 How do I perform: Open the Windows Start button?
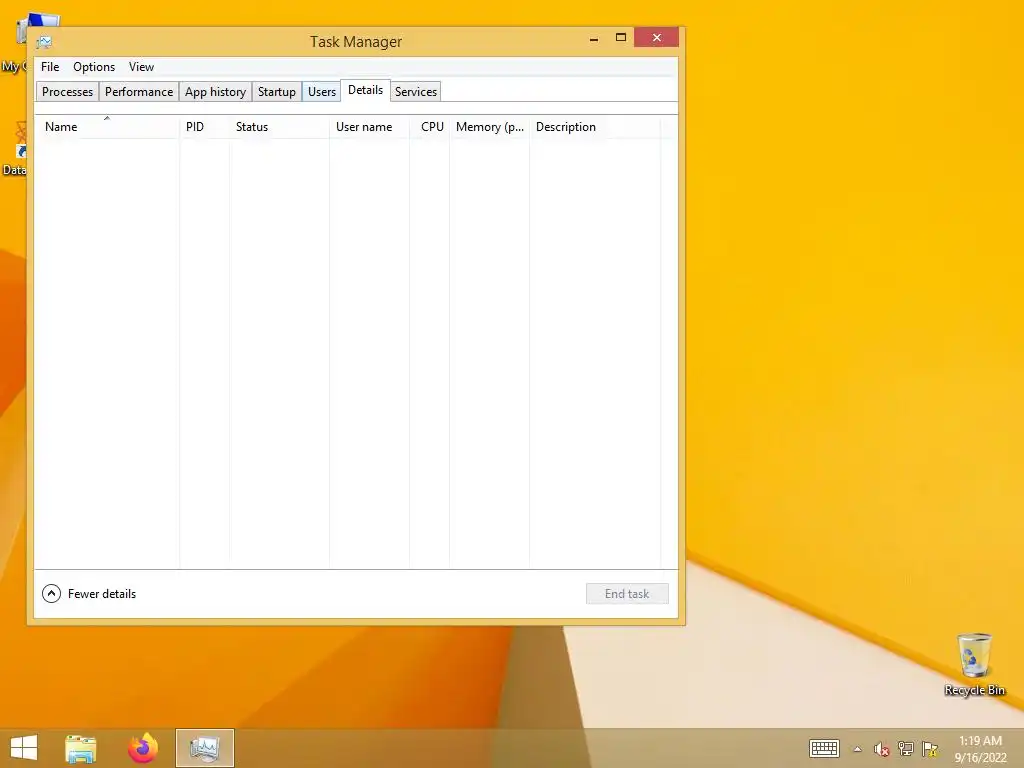pos(24,748)
